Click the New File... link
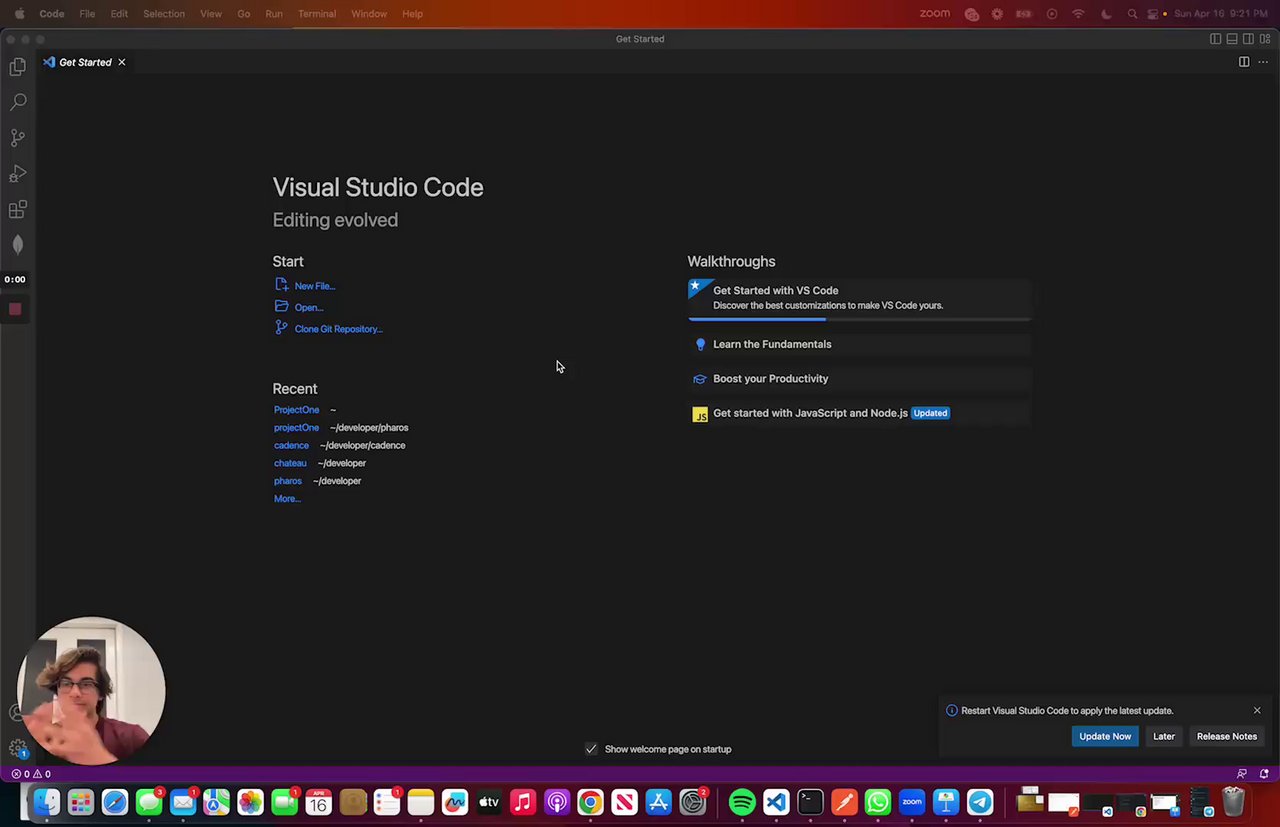This screenshot has height=827, width=1280. coord(314,286)
